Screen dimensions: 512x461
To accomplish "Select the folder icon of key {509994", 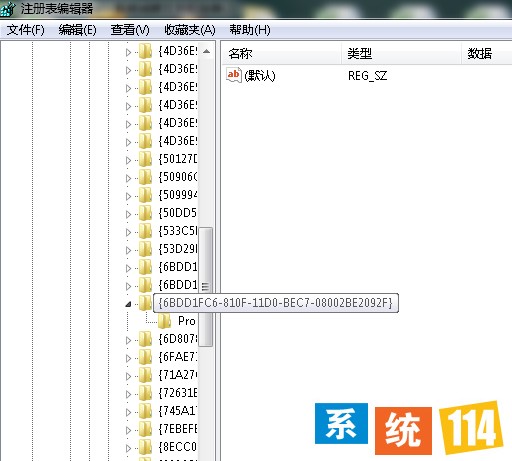I will [x=145, y=195].
